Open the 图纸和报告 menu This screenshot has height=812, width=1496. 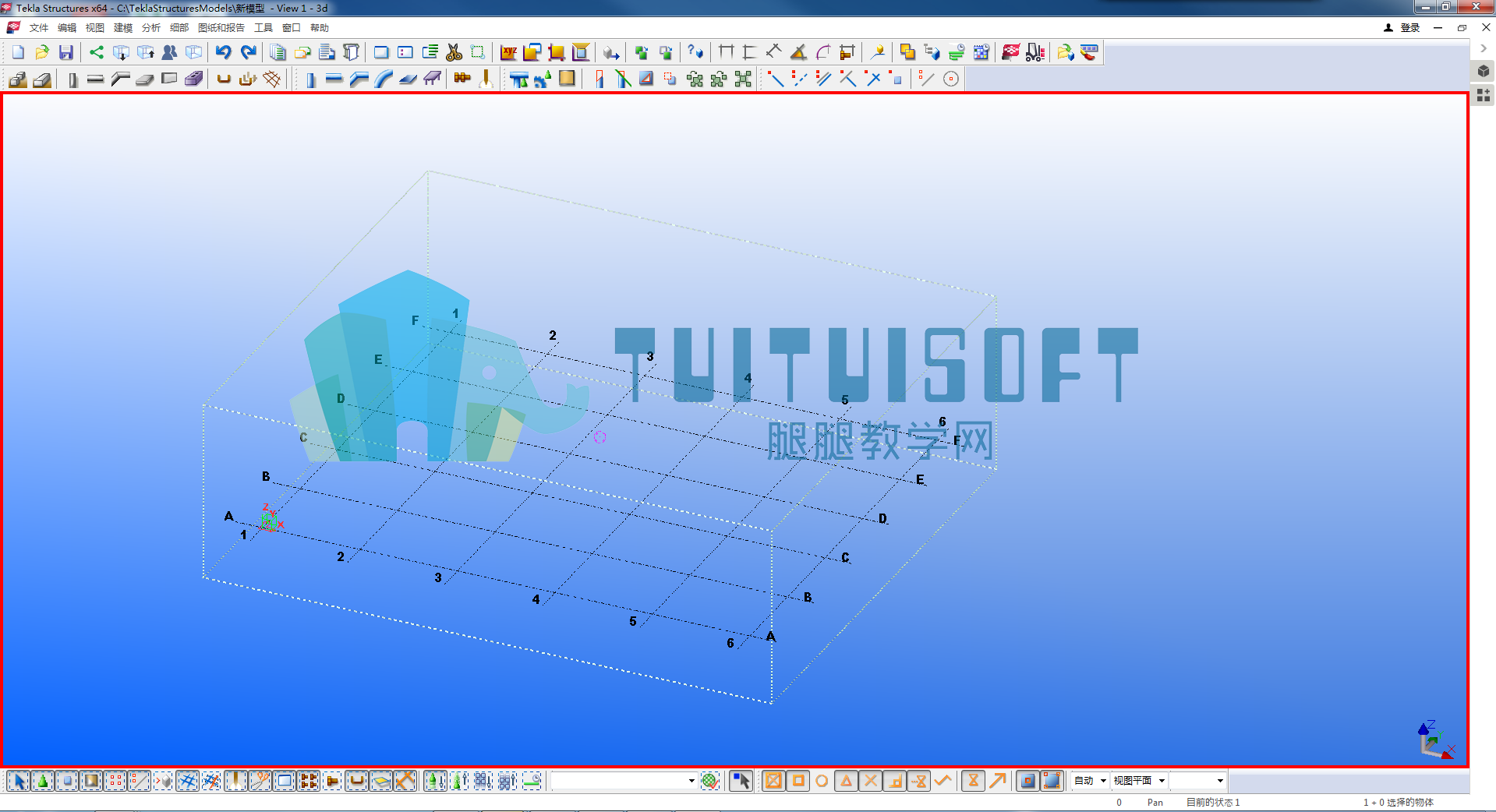[x=221, y=28]
